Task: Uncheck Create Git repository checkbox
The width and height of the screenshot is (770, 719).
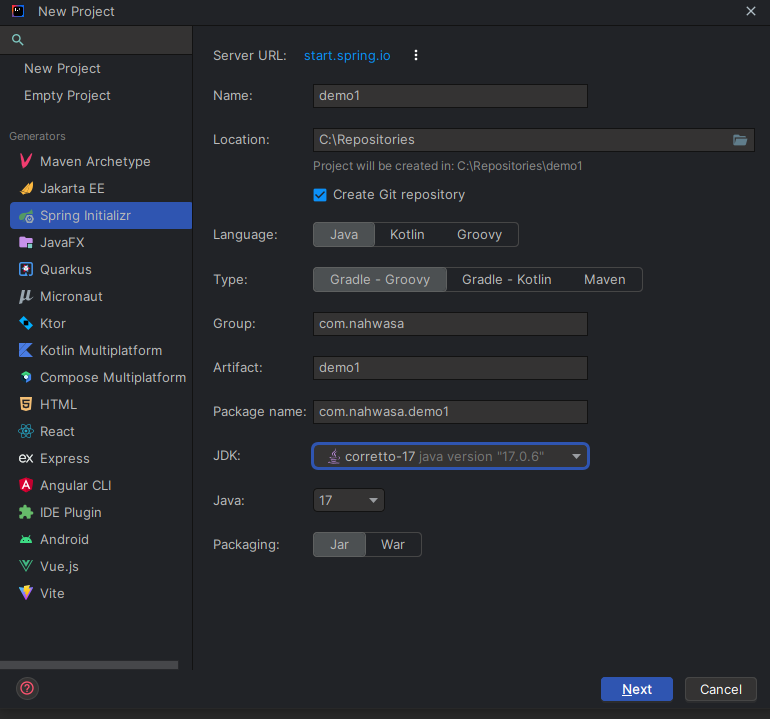Action: (320, 195)
